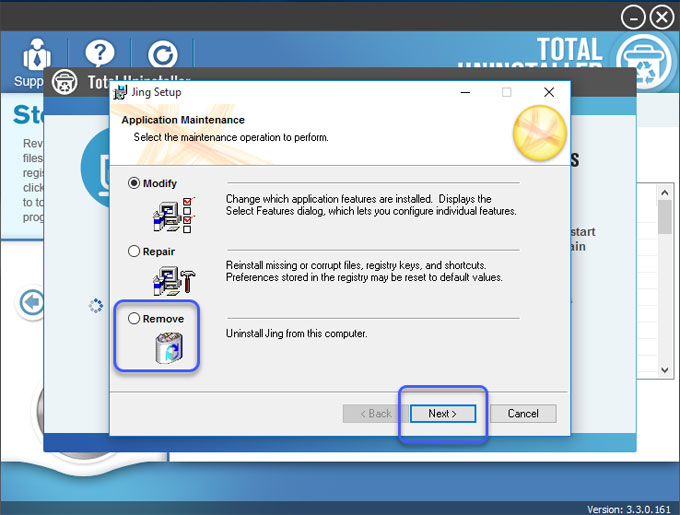
Task: Click the scrollbar up arrow in Total Uninstaller
Action: point(664,192)
